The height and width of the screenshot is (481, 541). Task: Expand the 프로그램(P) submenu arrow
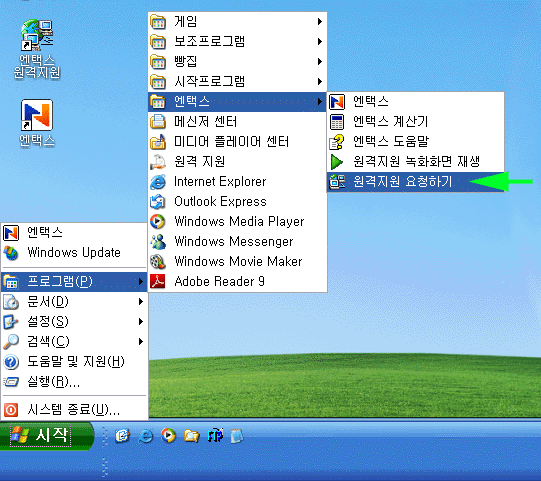coord(141,282)
